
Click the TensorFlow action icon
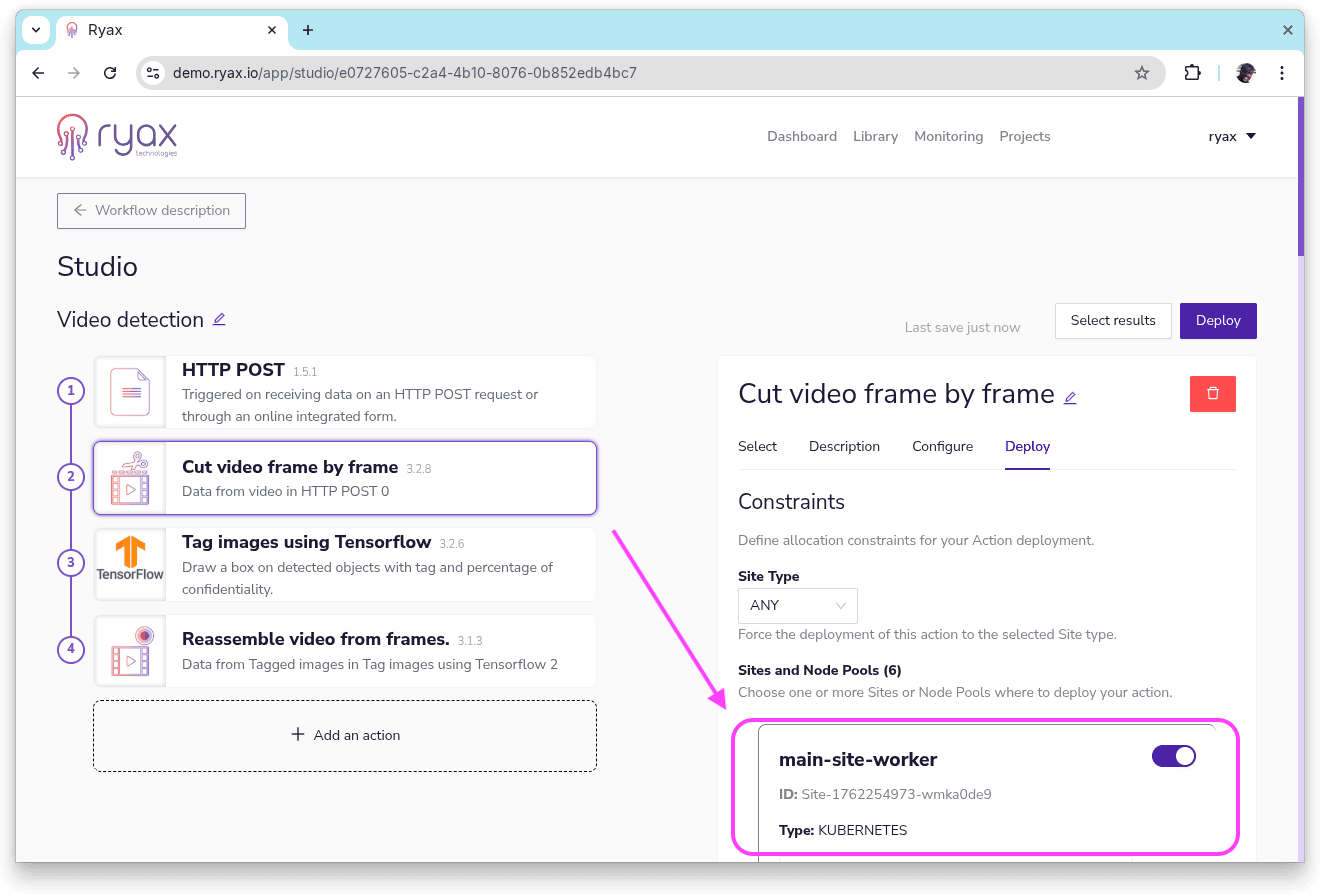(130, 564)
